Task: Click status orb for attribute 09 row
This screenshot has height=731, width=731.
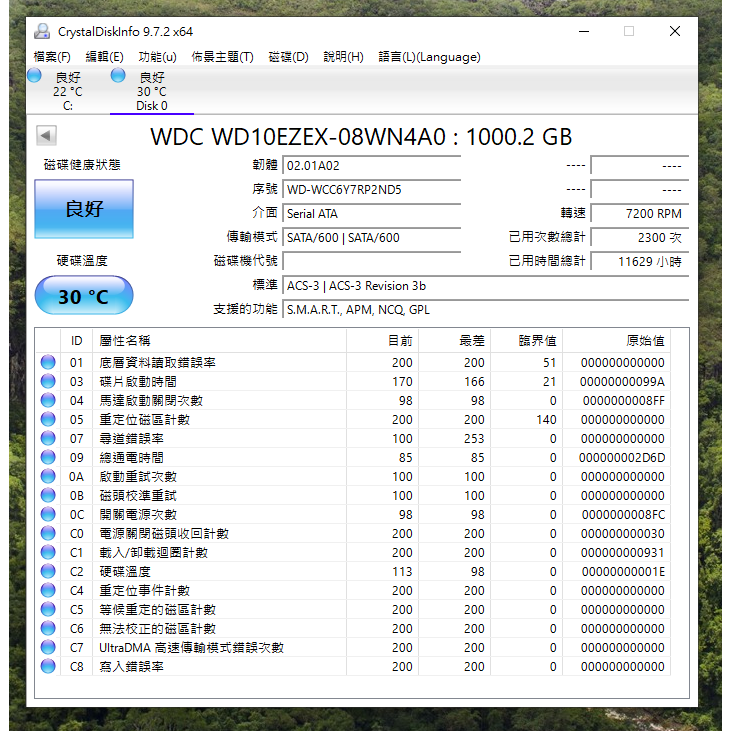Action: [48, 457]
